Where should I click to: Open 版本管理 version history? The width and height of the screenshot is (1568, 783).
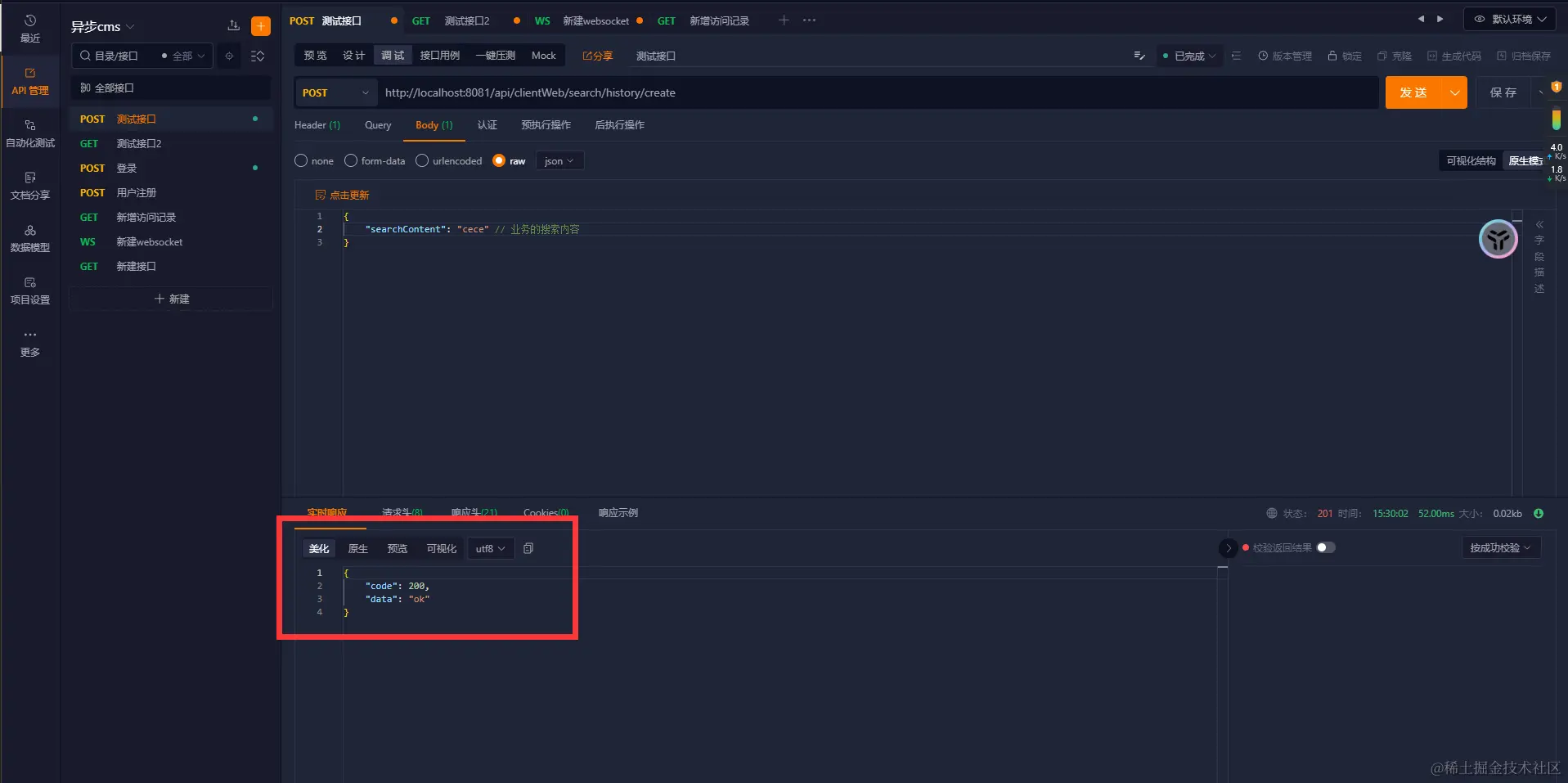pos(1285,56)
